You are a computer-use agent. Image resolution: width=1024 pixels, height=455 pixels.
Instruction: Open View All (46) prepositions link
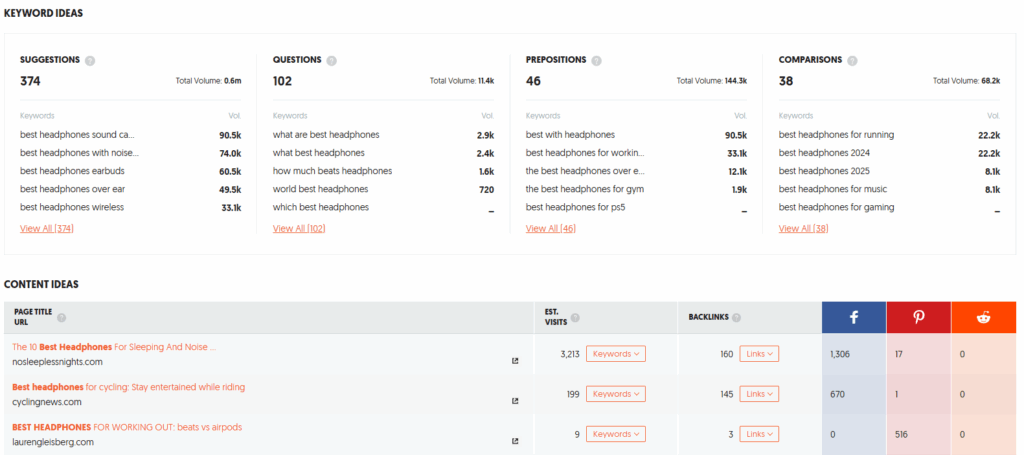tap(551, 228)
